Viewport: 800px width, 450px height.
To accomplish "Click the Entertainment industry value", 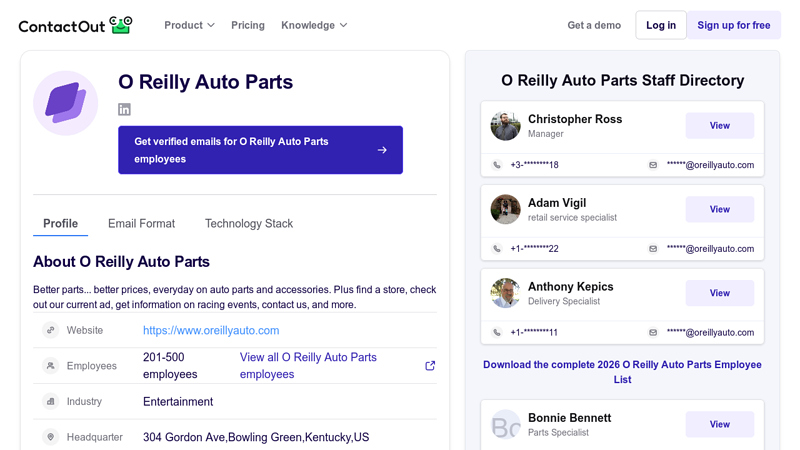I will pos(178,402).
